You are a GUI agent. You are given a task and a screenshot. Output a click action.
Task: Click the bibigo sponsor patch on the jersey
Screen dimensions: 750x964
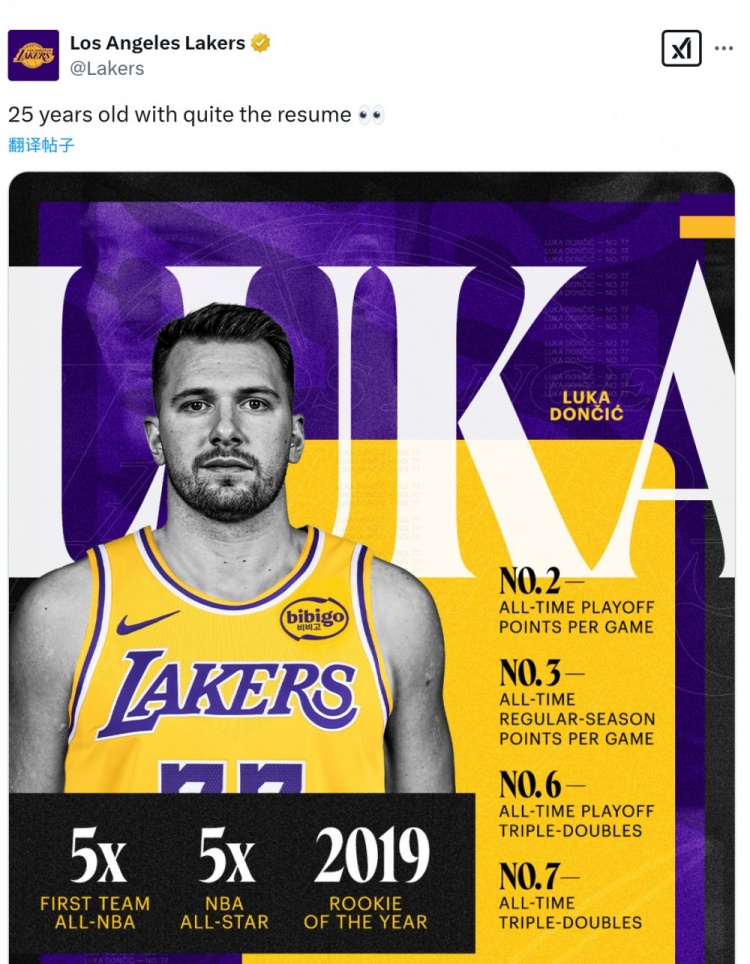coord(314,620)
